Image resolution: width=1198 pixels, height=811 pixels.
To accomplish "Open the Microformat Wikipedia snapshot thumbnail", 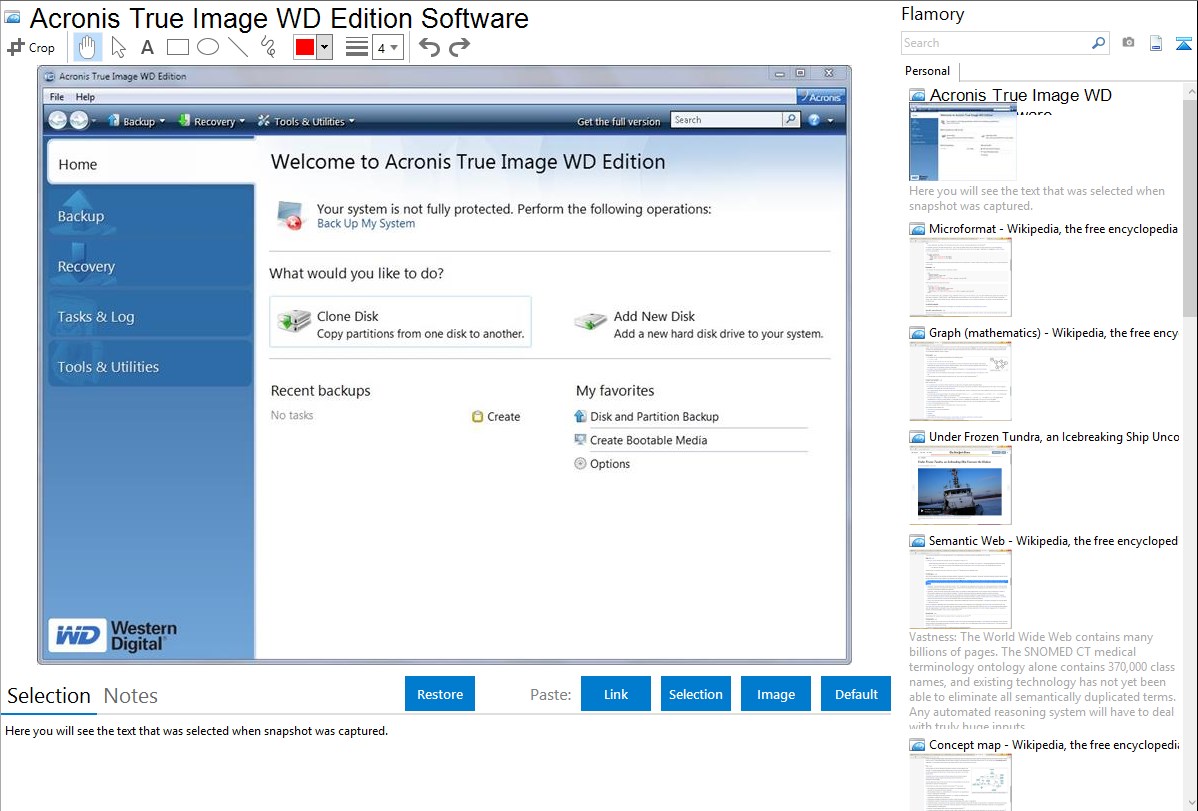I will click(960, 277).
